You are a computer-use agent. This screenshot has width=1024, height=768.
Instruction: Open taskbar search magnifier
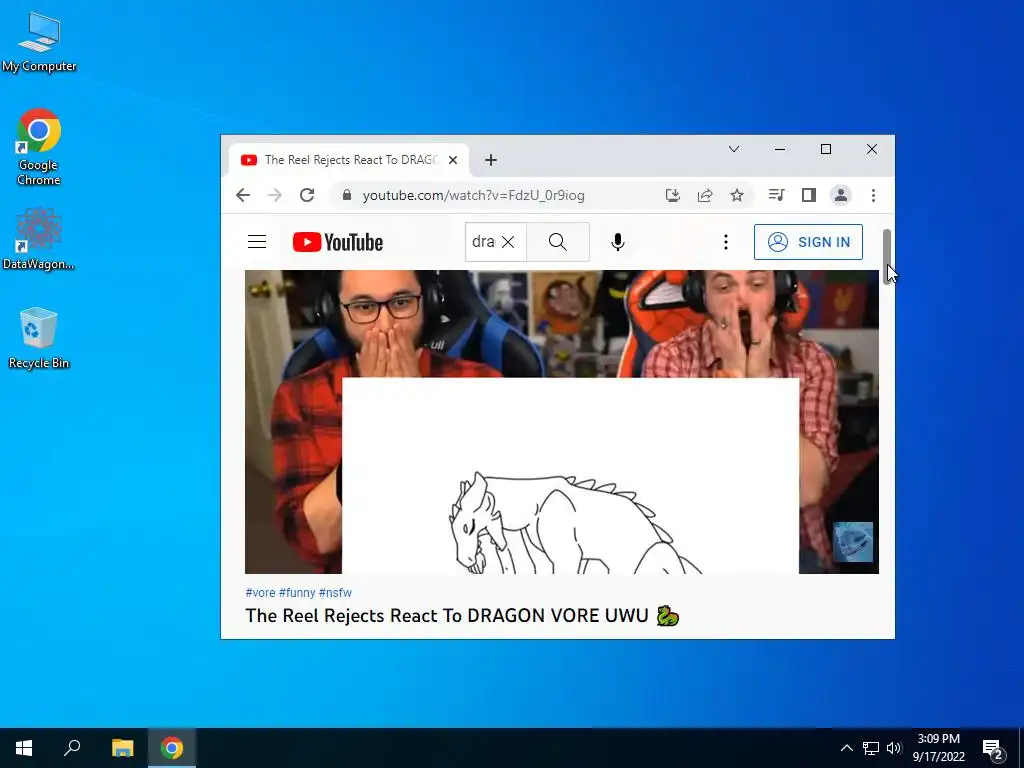72,748
